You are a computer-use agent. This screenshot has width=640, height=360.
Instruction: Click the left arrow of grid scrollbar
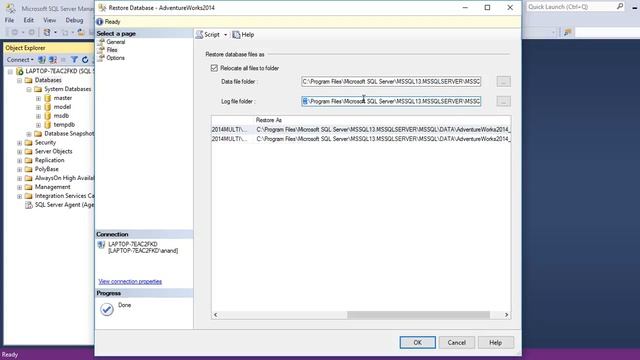pyautogui.click(x=216, y=315)
